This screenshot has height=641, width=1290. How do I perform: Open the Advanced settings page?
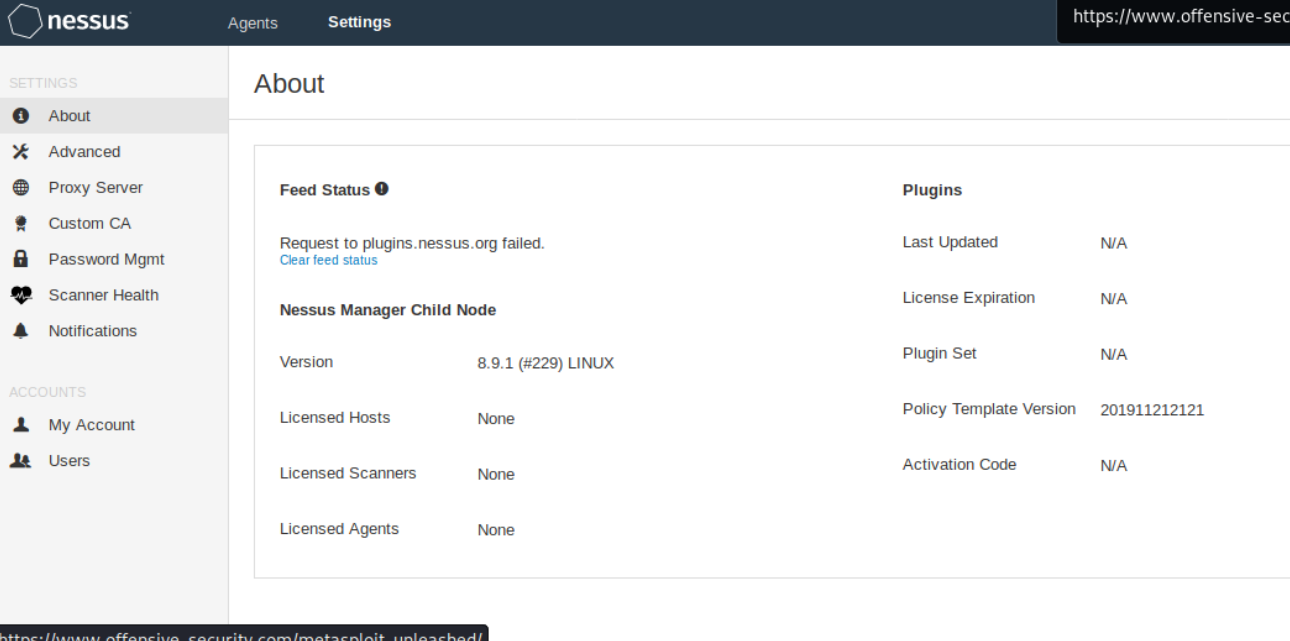(x=84, y=152)
